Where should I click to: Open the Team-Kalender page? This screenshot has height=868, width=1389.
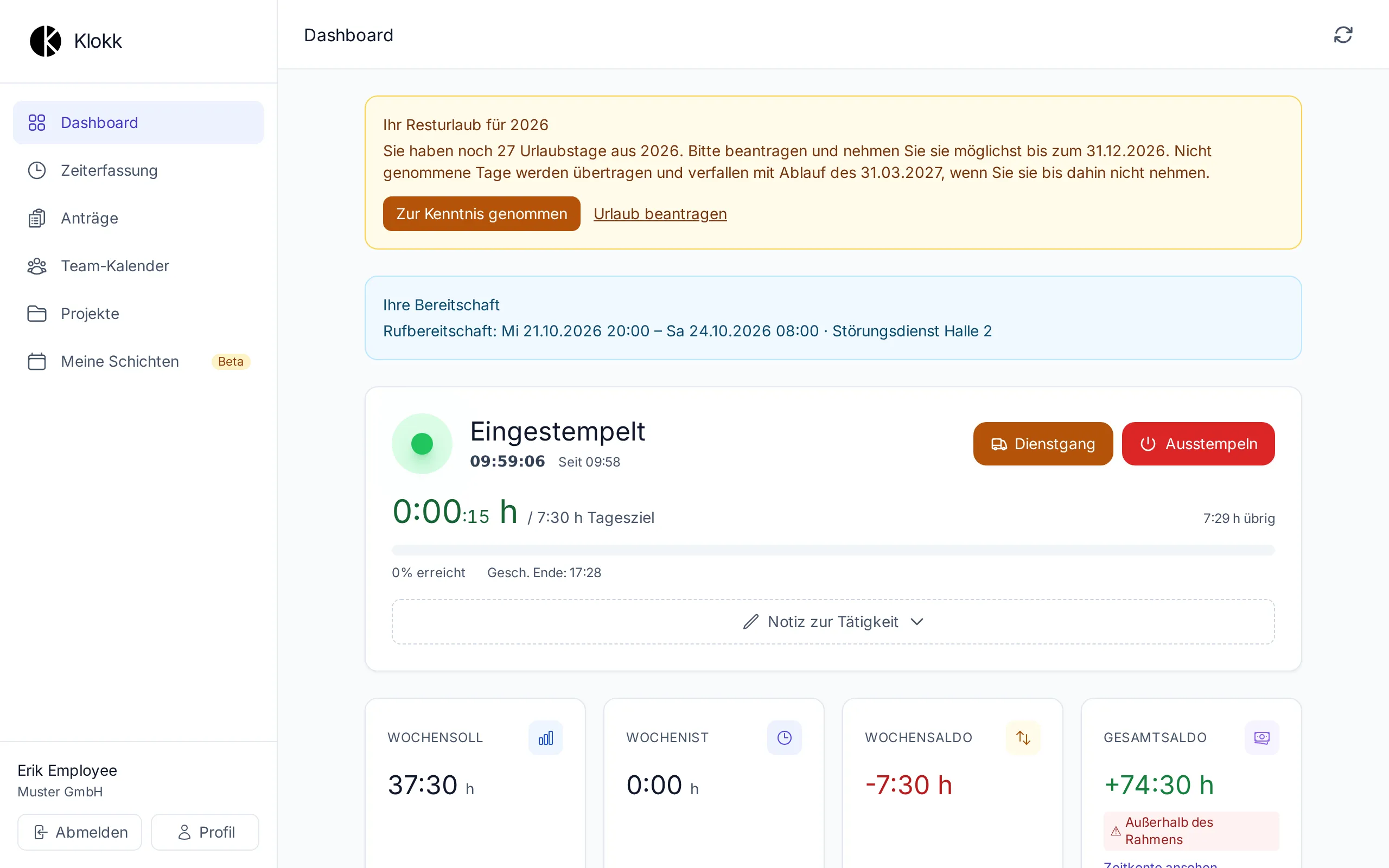[x=138, y=266]
